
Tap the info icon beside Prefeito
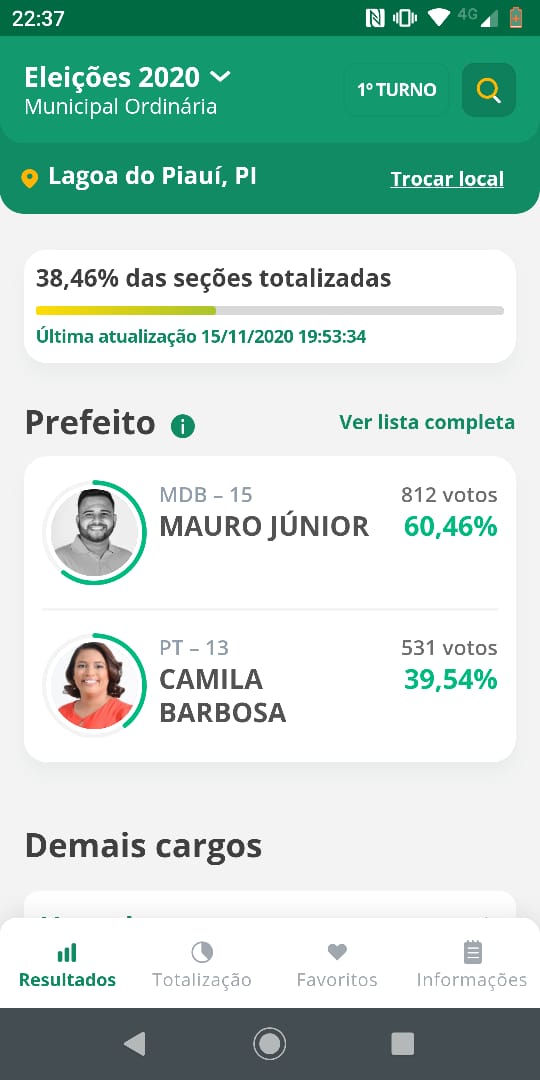click(183, 426)
